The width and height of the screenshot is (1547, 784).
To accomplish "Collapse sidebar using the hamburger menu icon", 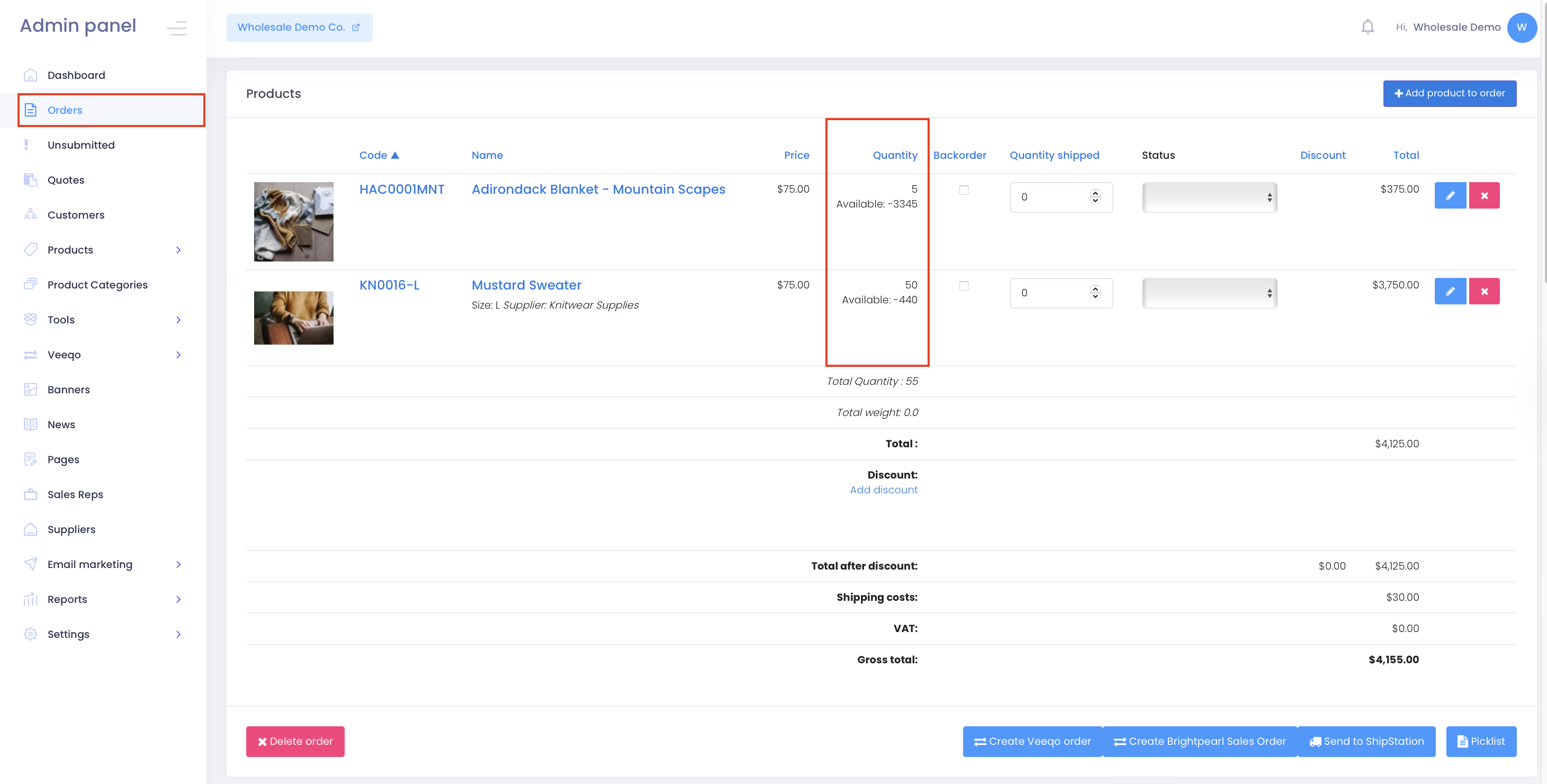I will click(x=176, y=28).
